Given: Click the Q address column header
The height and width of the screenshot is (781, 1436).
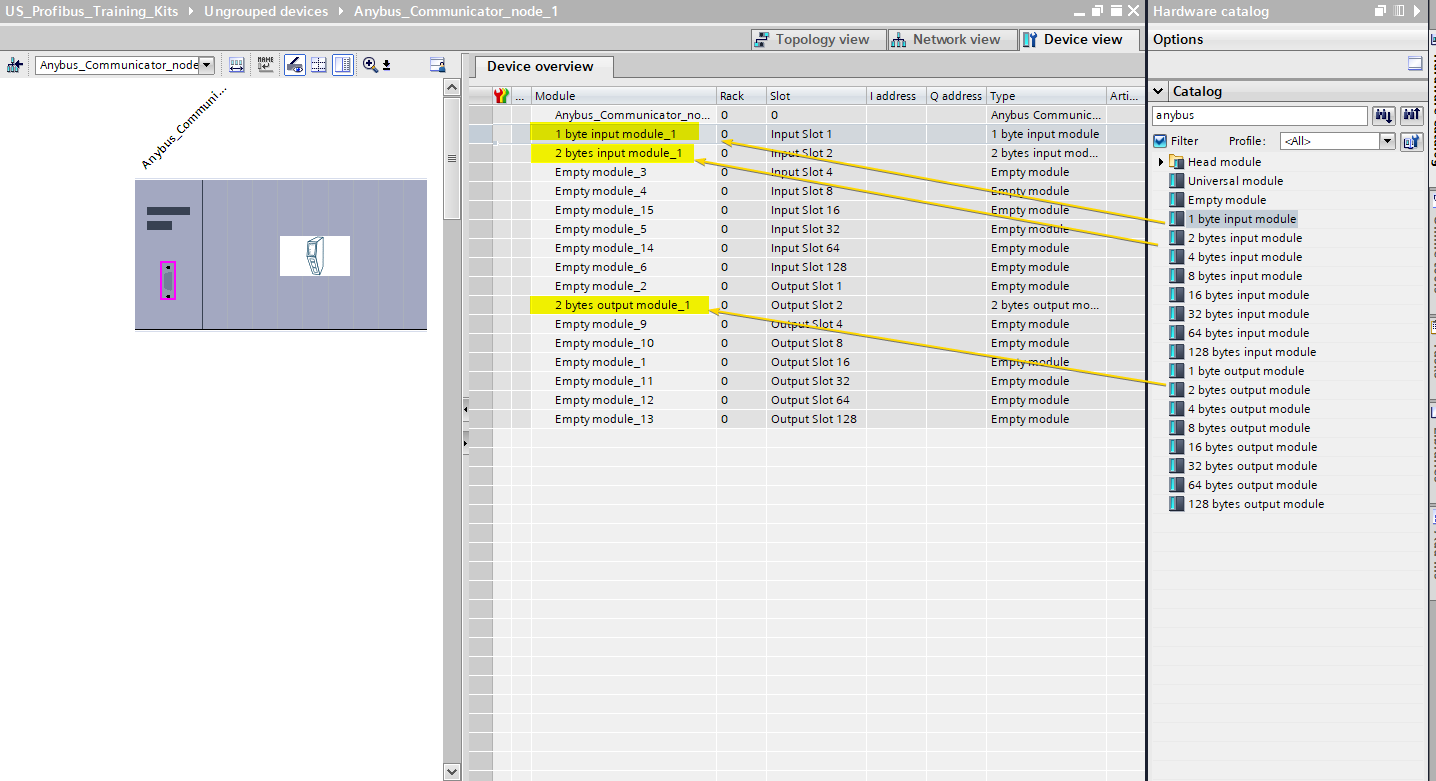Looking at the screenshot, I should [956, 96].
